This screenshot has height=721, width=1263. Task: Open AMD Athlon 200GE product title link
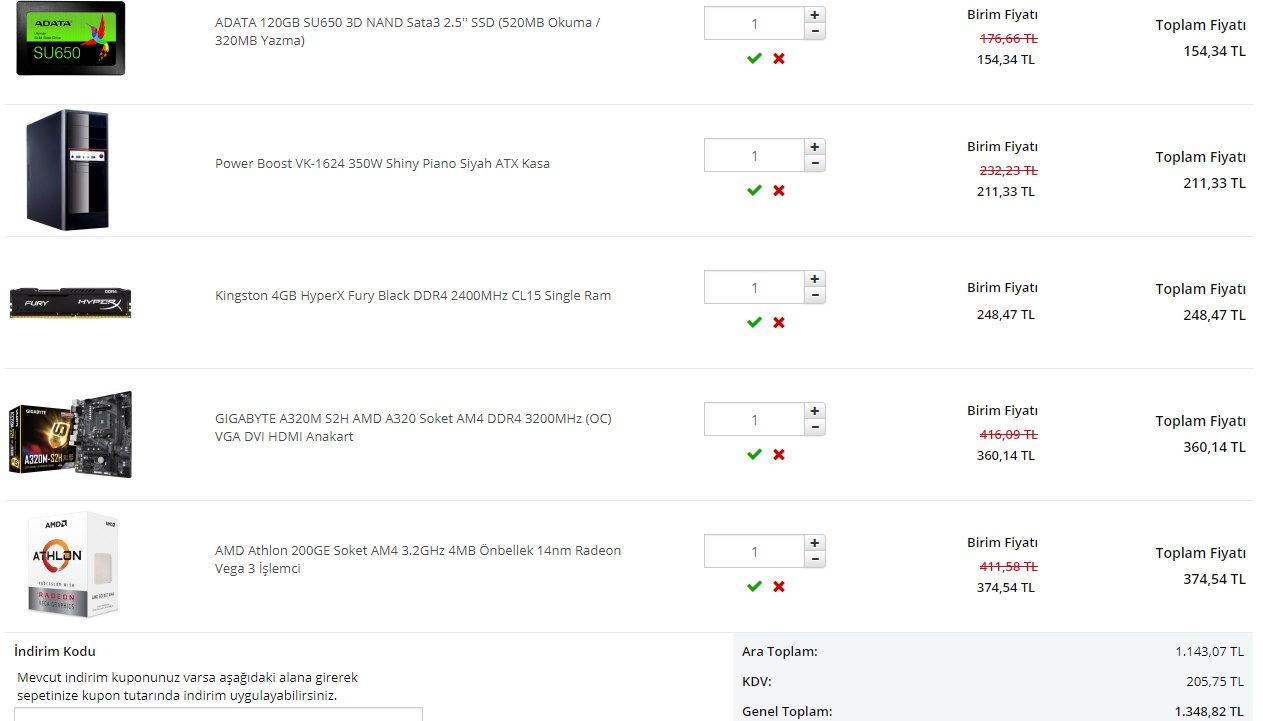pyautogui.click(x=417, y=559)
